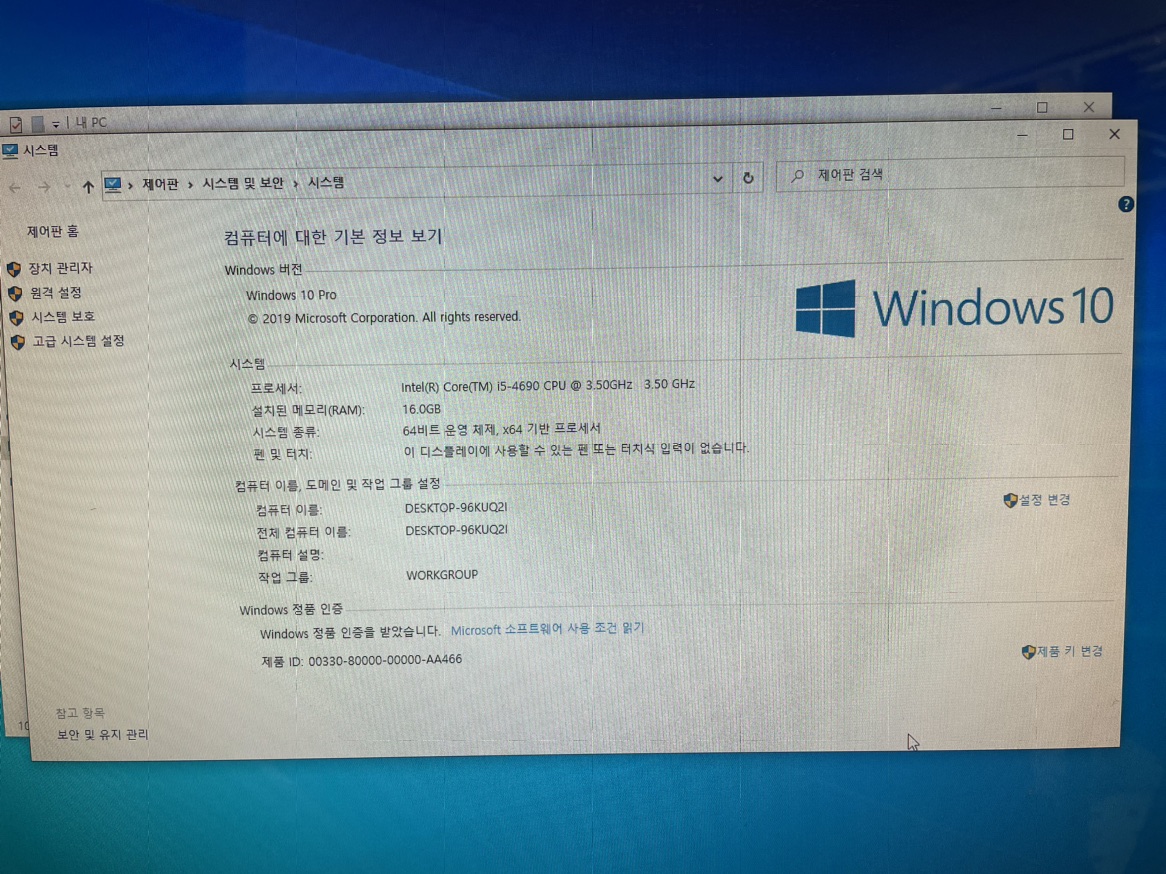Image resolution: width=1166 pixels, height=874 pixels.
Task: Open 시스템 보호 from sidebar
Action: (63, 317)
